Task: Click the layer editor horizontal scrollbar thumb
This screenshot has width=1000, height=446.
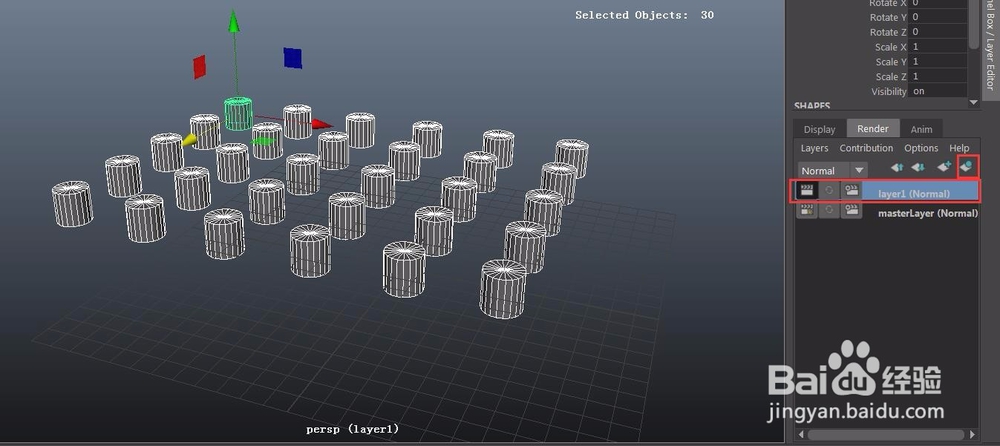Action: pyautogui.click(x=885, y=435)
